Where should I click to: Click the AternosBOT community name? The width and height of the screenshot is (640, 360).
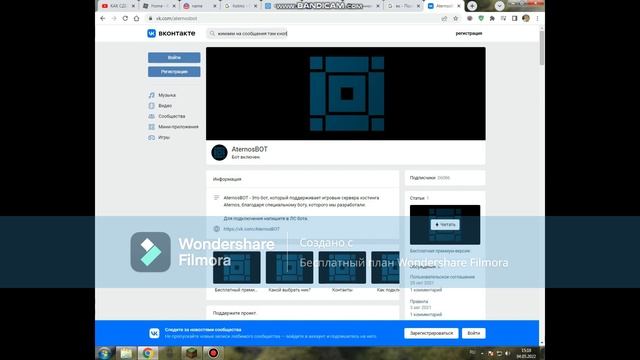coord(249,149)
